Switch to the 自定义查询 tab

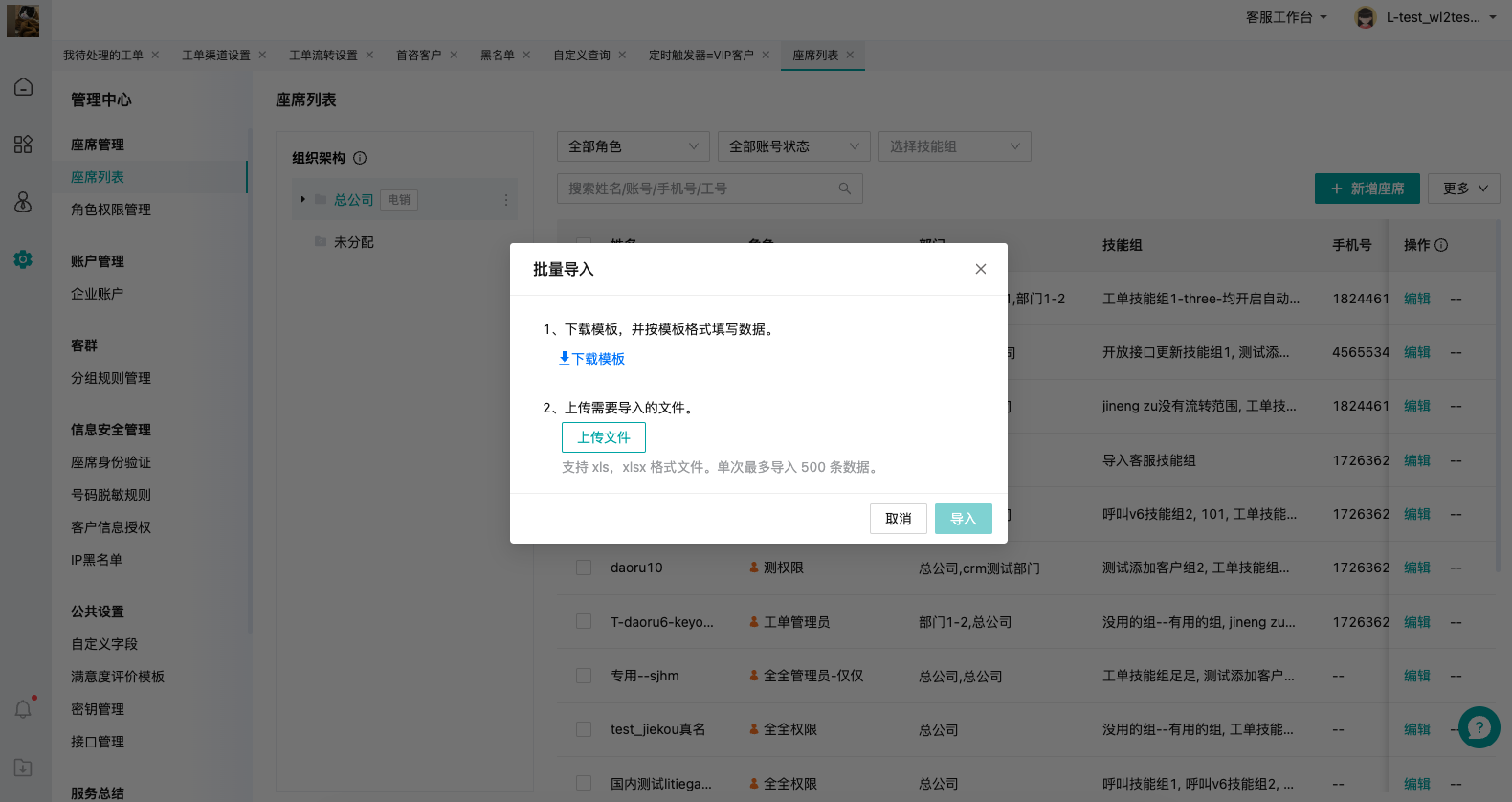pyautogui.click(x=582, y=56)
